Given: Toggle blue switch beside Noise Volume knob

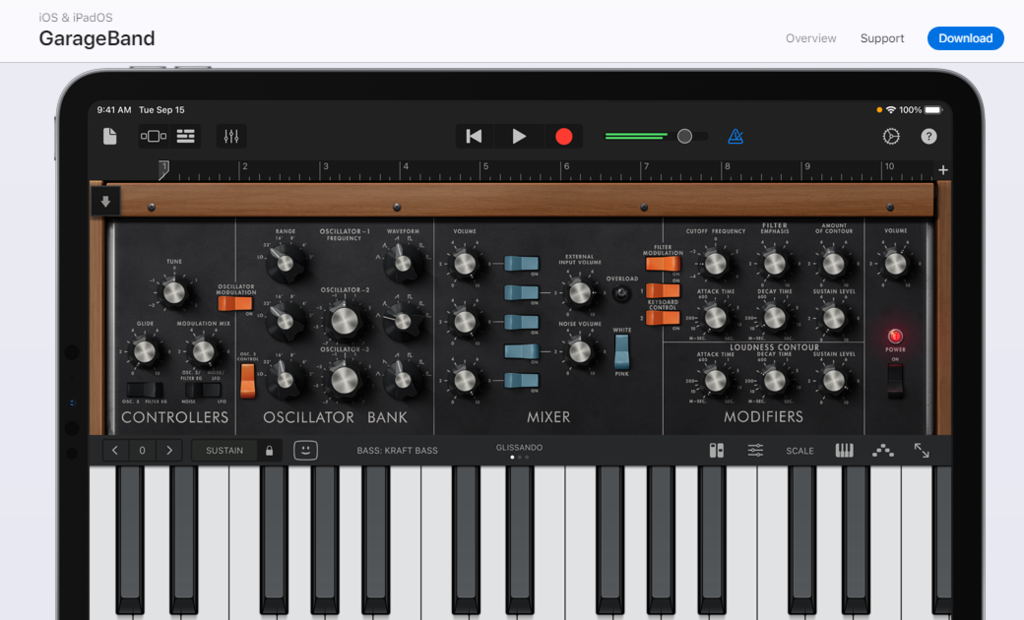Looking at the screenshot, I should [x=521, y=351].
